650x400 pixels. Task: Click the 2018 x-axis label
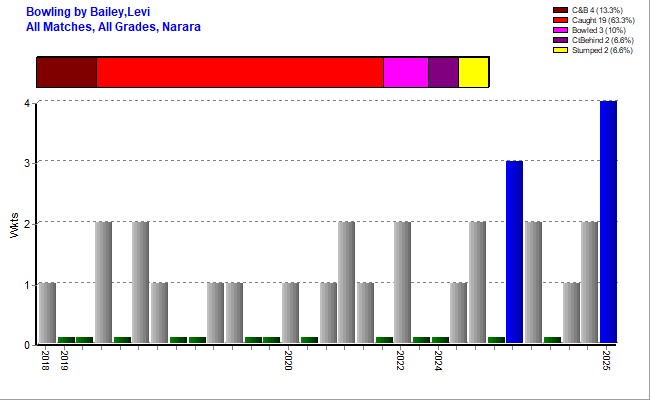click(x=46, y=360)
